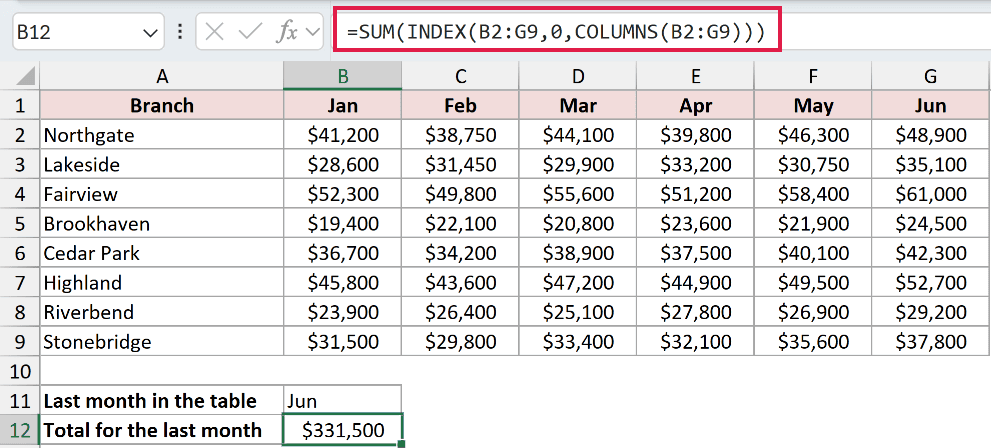Select column A header
This screenshot has width=991, height=448.
pyautogui.click(x=162, y=76)
